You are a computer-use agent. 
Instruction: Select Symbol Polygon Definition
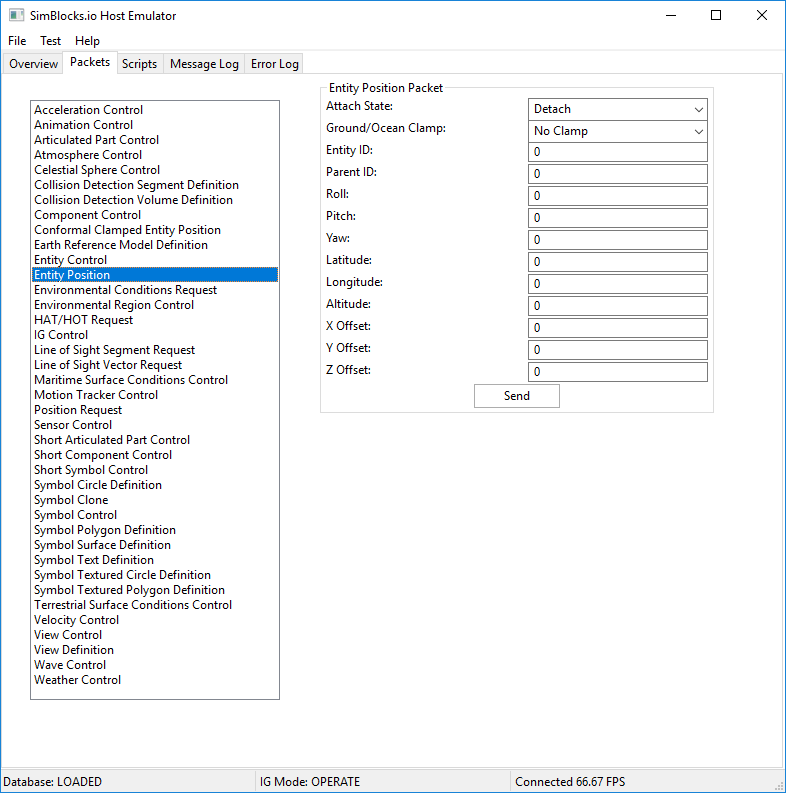click(x=155, y=530)
